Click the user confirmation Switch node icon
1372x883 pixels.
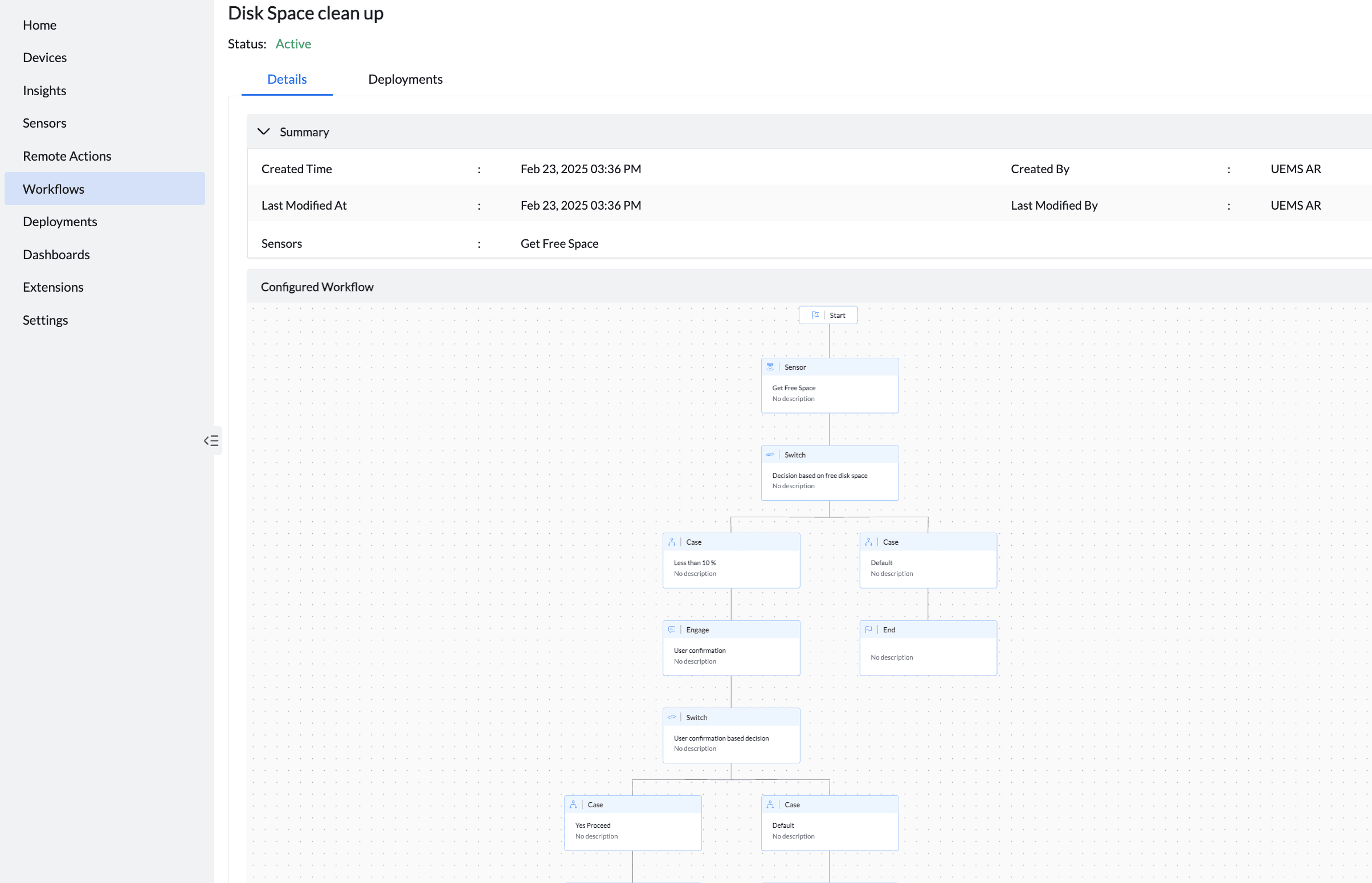tap(671, 717)
